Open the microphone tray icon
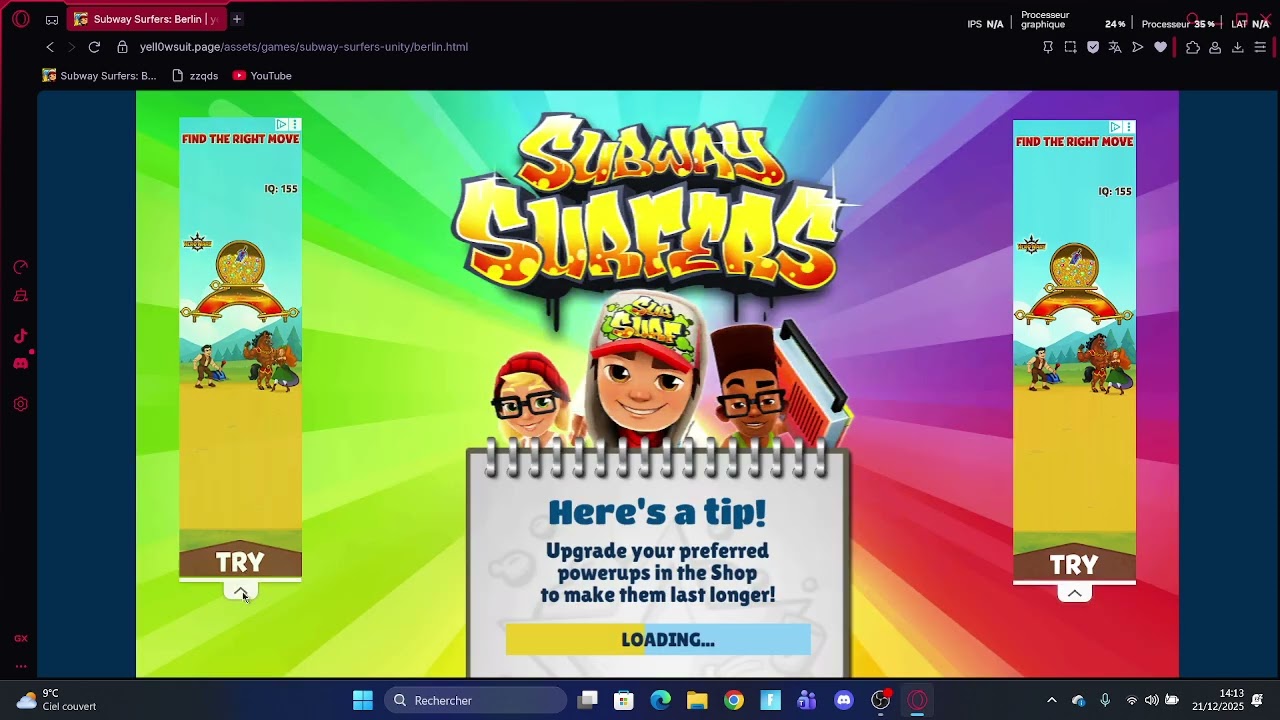Viewport: 1280px width, 720px height. pos(1105,700)
